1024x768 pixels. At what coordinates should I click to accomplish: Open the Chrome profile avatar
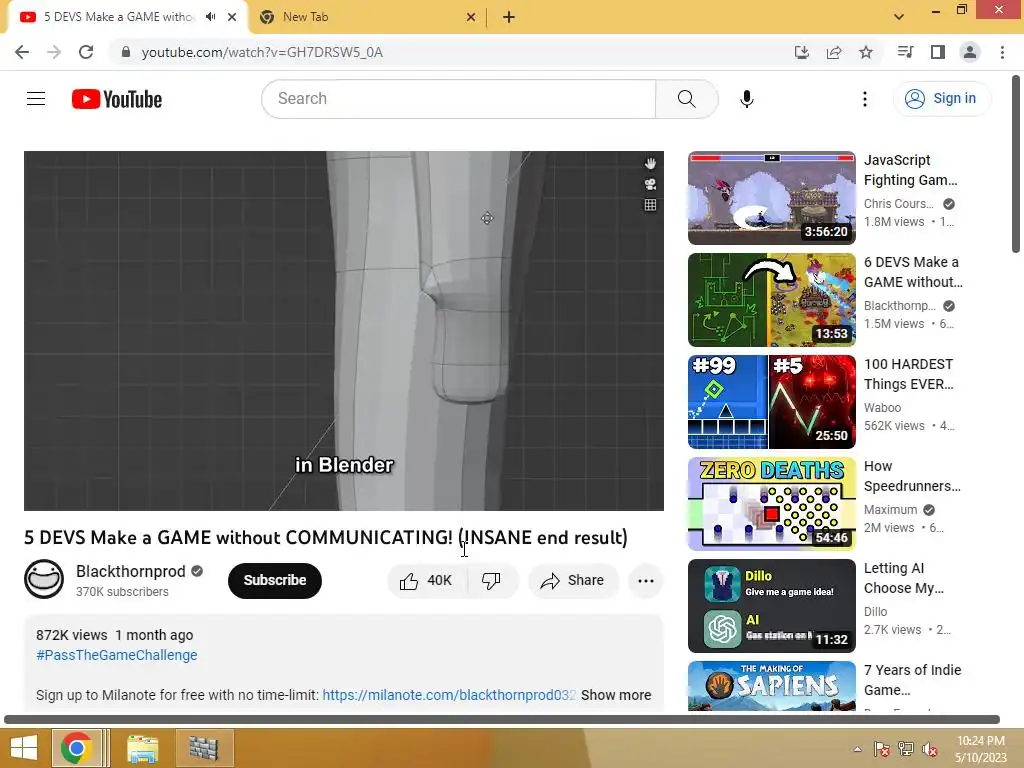tap(970, 52)
